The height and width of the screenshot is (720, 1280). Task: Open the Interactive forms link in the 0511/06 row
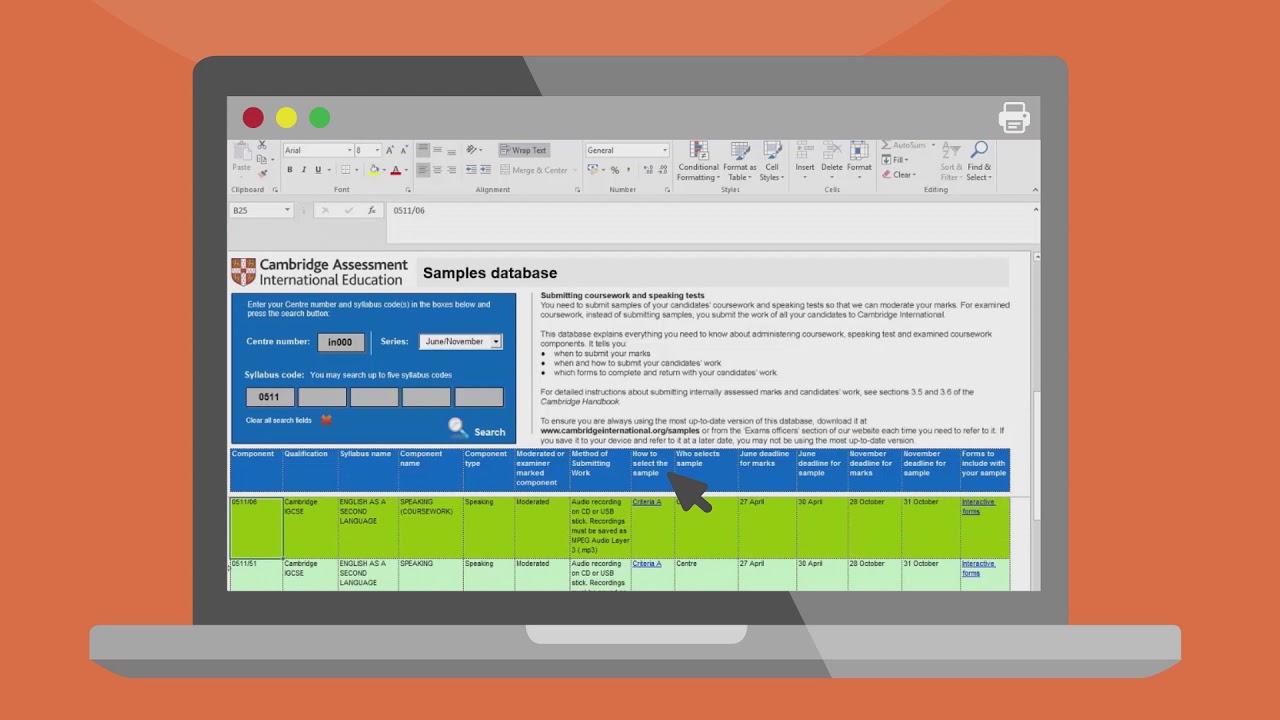[978, 506]
